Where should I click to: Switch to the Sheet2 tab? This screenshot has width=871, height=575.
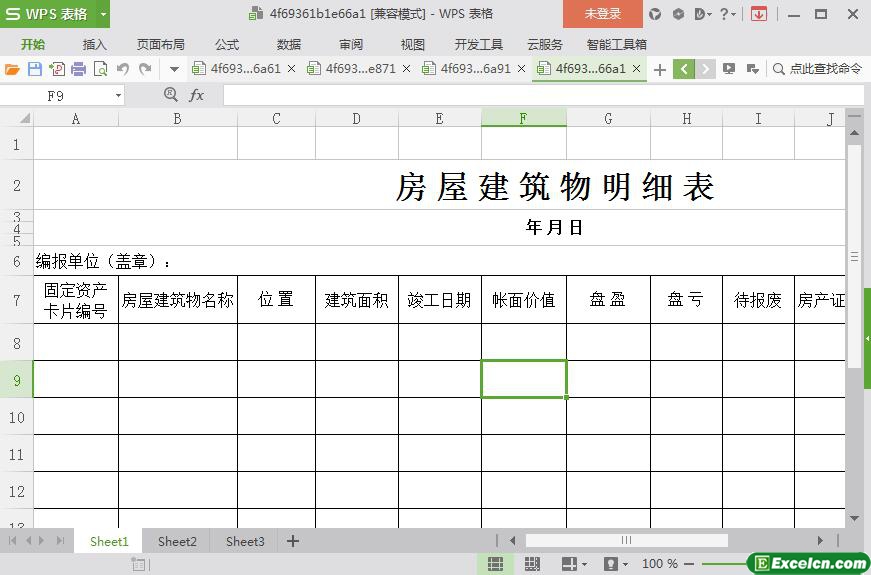[177, 541]
